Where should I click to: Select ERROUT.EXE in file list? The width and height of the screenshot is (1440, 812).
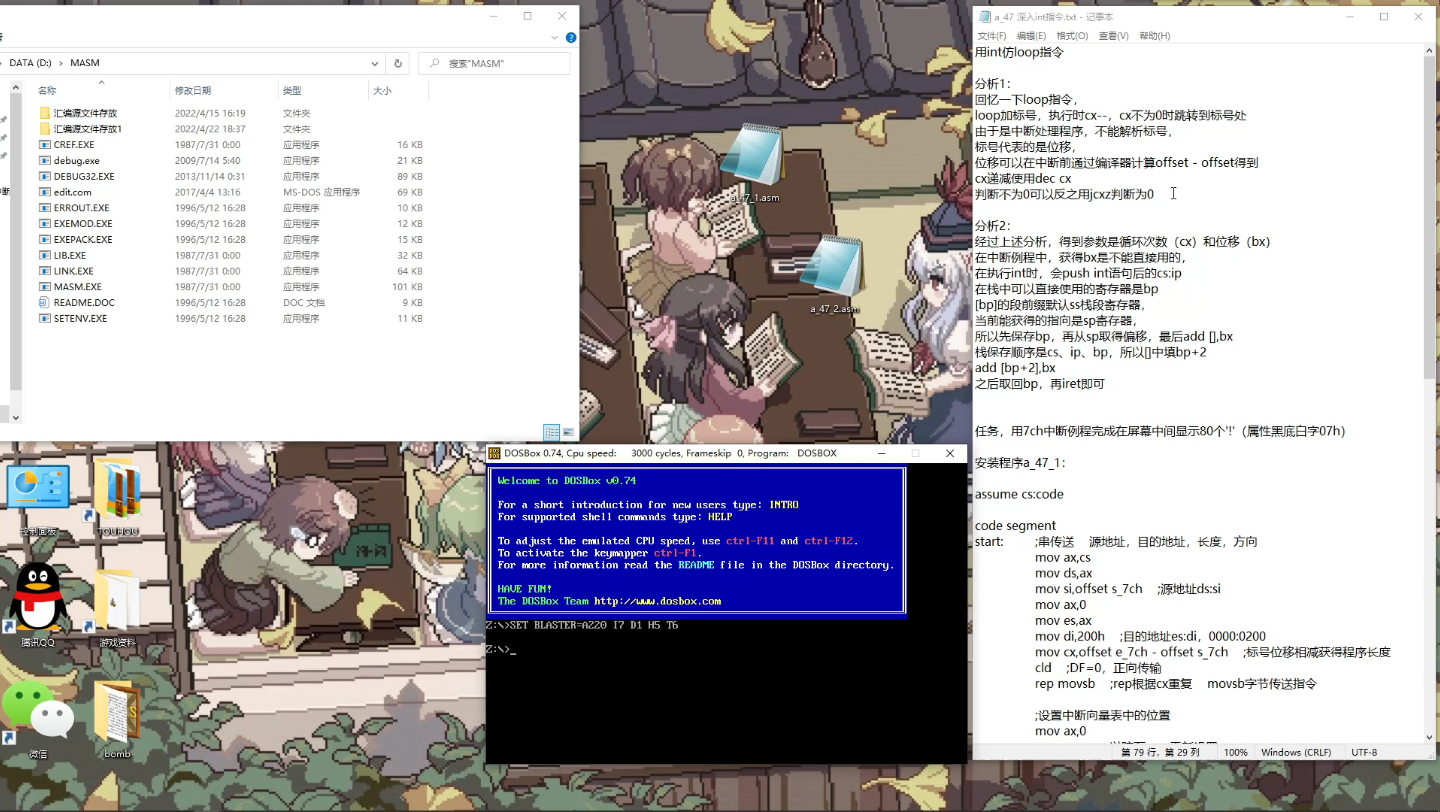[x=231, y=208]
